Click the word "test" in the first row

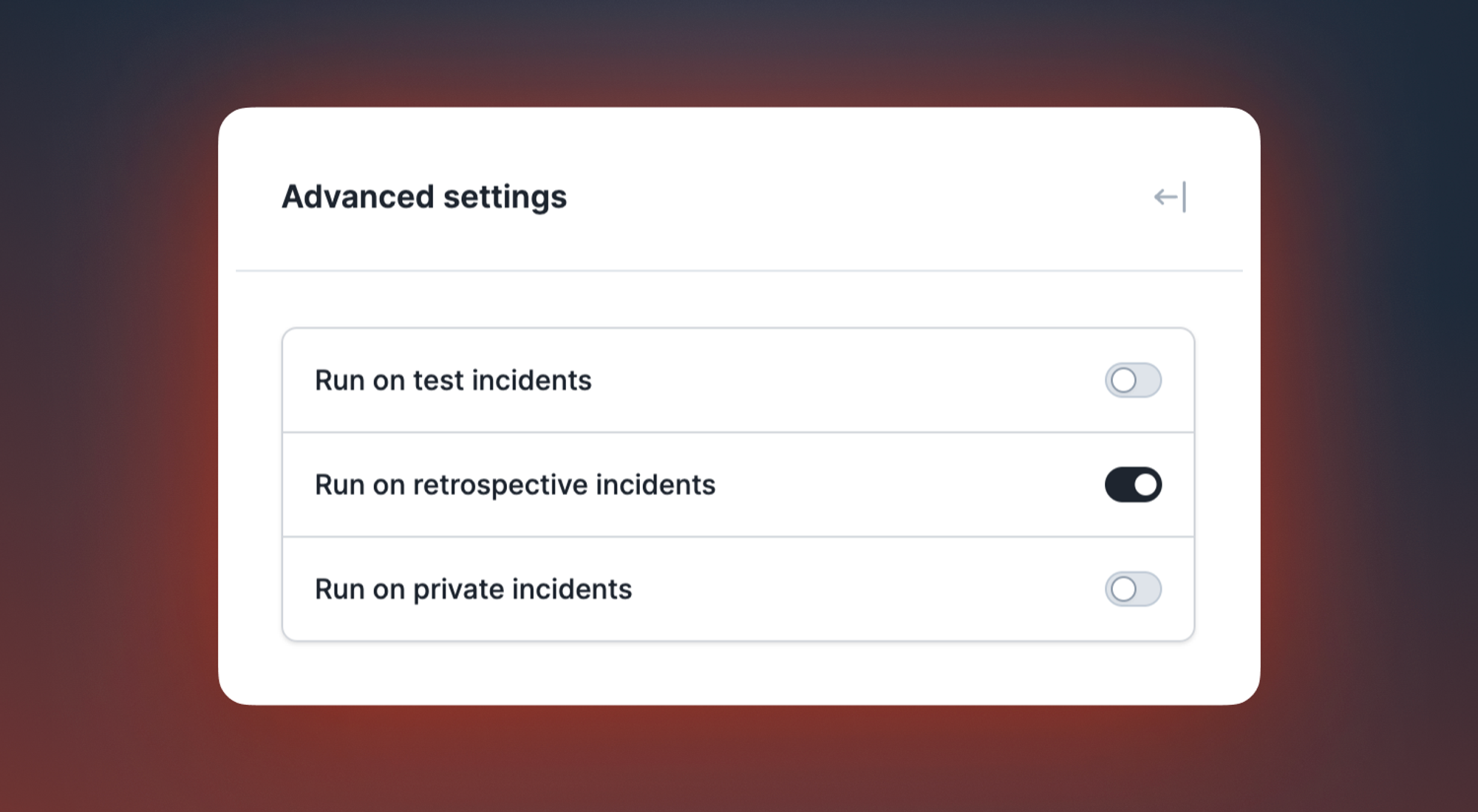437,381
